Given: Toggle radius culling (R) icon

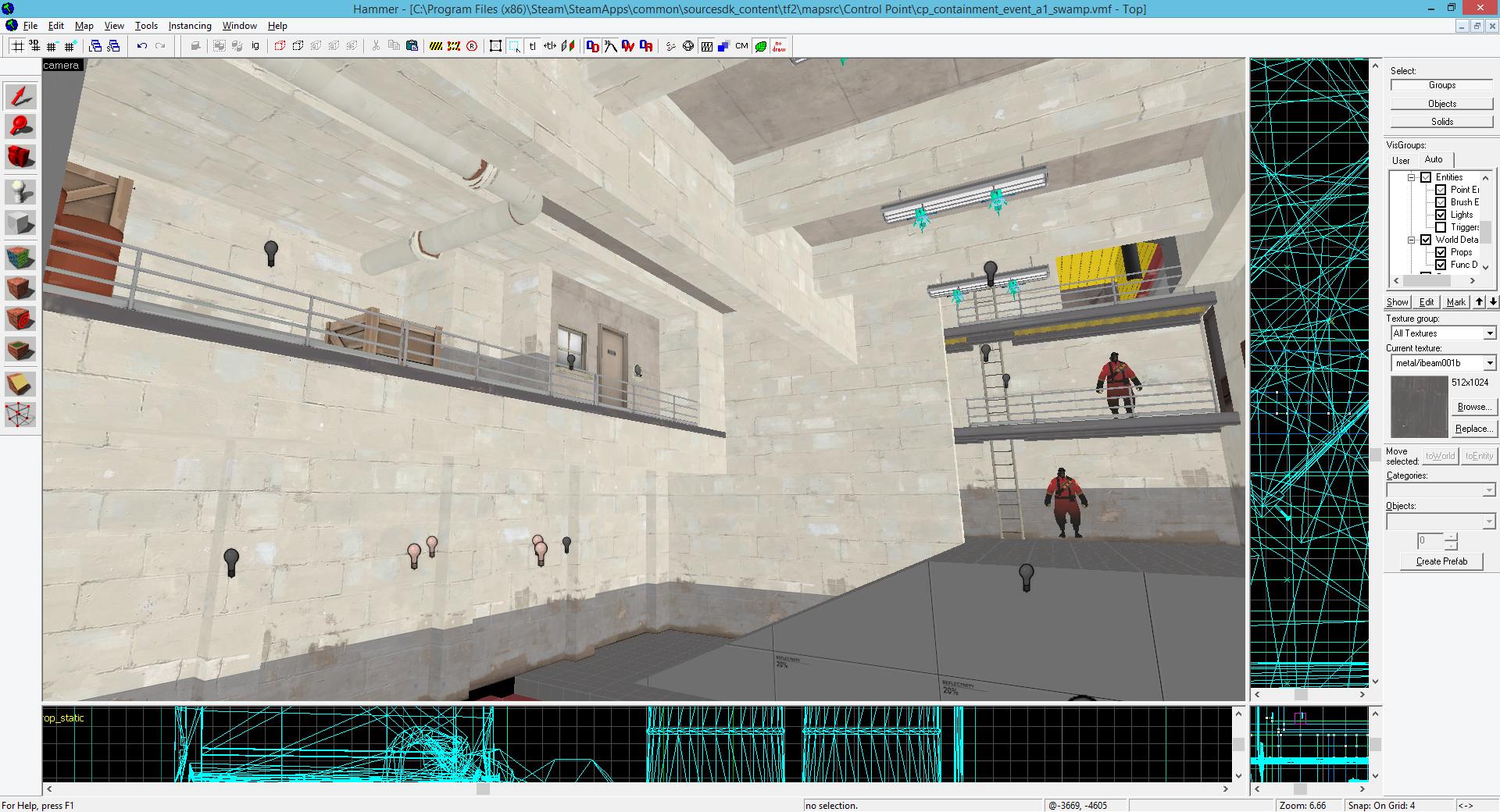Looking at the screenshot, I should pos(472,46).
